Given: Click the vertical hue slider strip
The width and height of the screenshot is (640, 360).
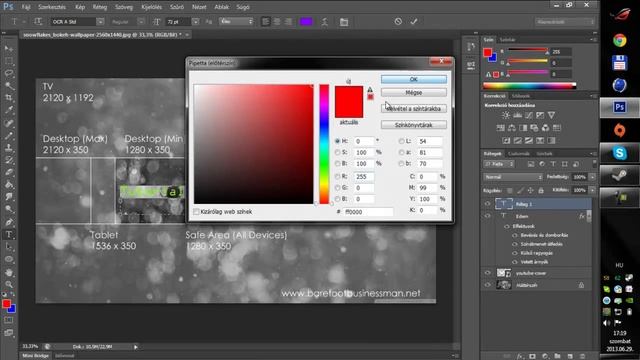Looking at the screenshot, I should (324, 144).
